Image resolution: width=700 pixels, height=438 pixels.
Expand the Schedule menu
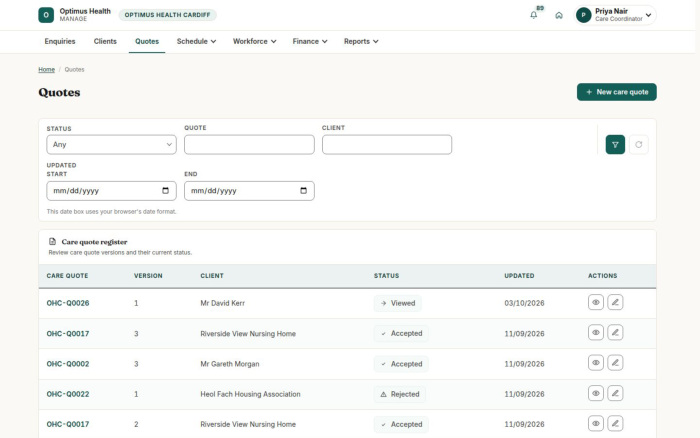[x=196, y=42]
